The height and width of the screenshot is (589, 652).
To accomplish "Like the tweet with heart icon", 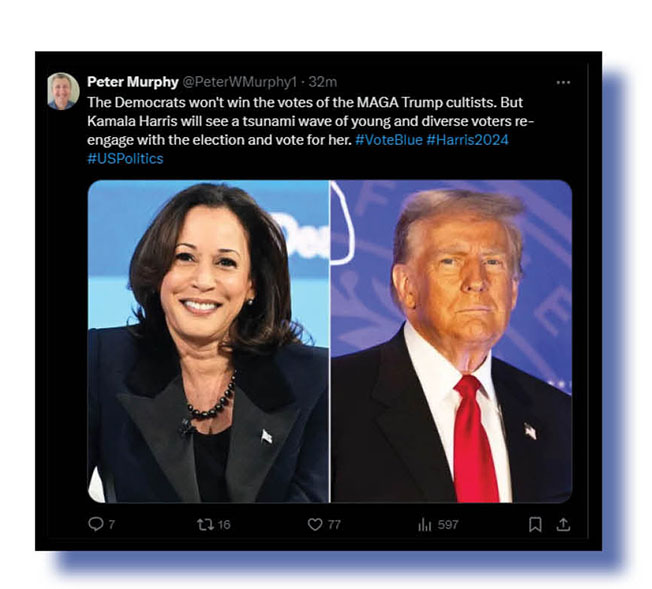I will [x=315, y=524].
